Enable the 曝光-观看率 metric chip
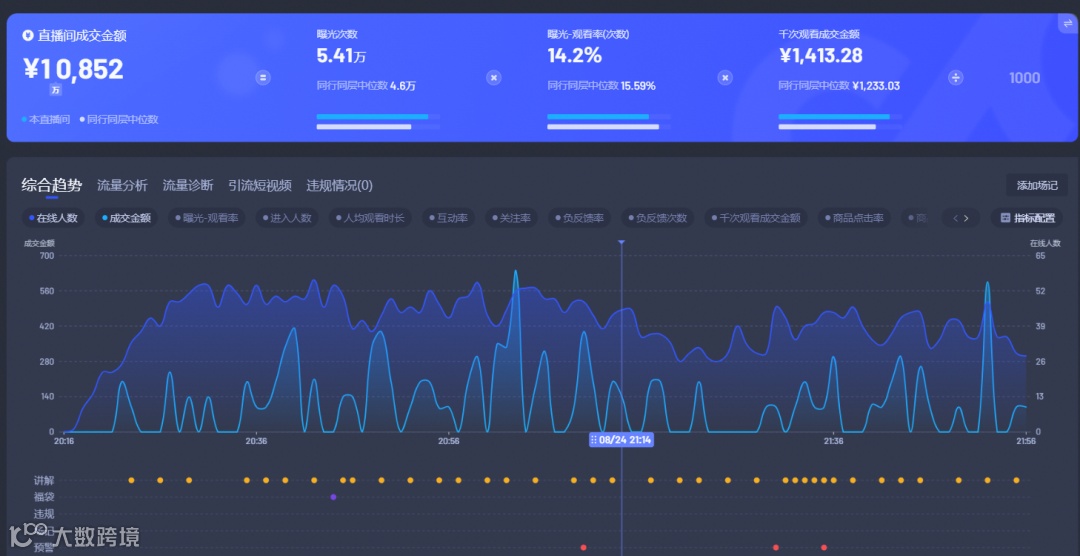The width and height of the screenshot is (1080, 556). [x=207, y=218]
